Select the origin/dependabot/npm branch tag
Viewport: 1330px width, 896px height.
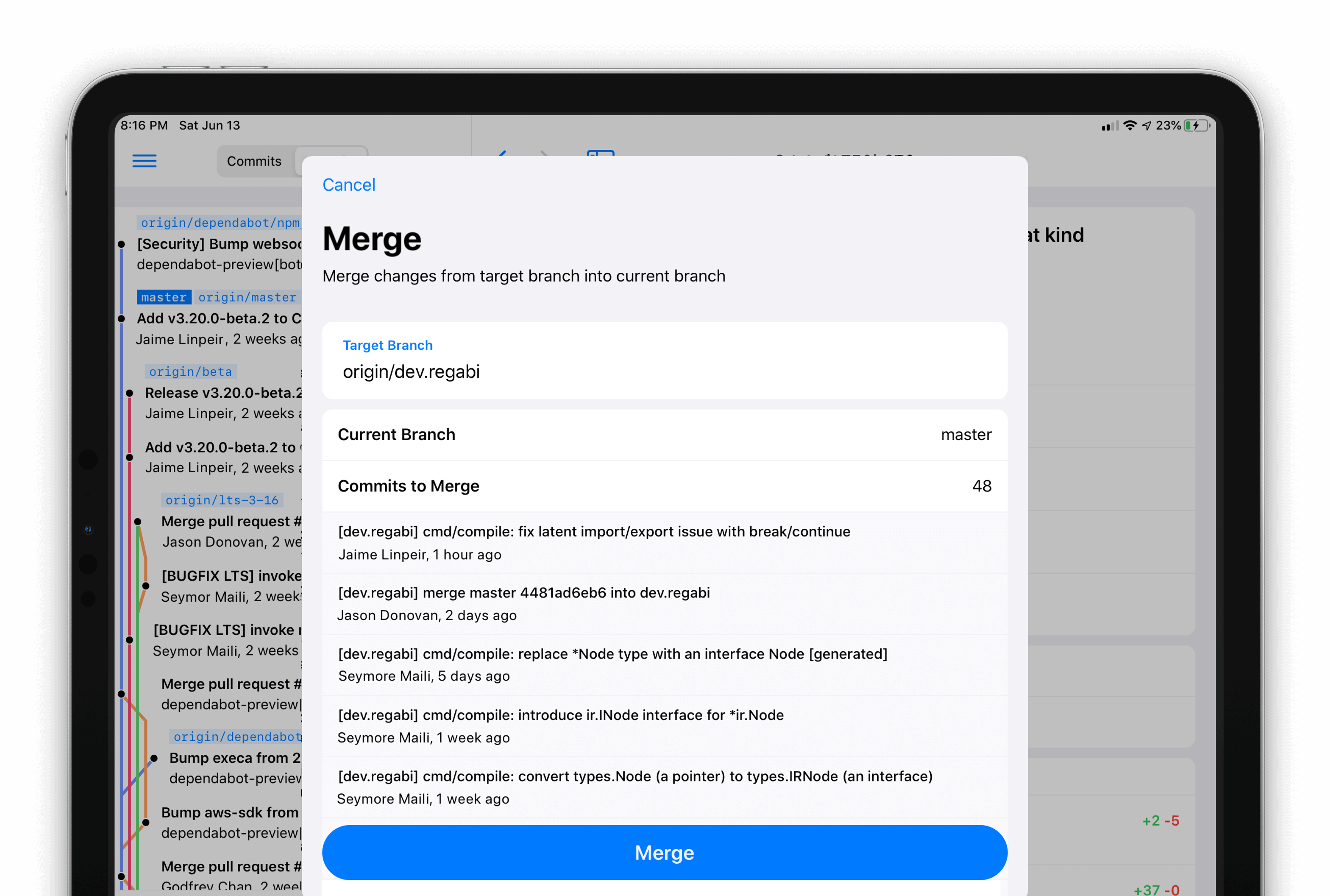pyautogui.click(x=219, y=222)
